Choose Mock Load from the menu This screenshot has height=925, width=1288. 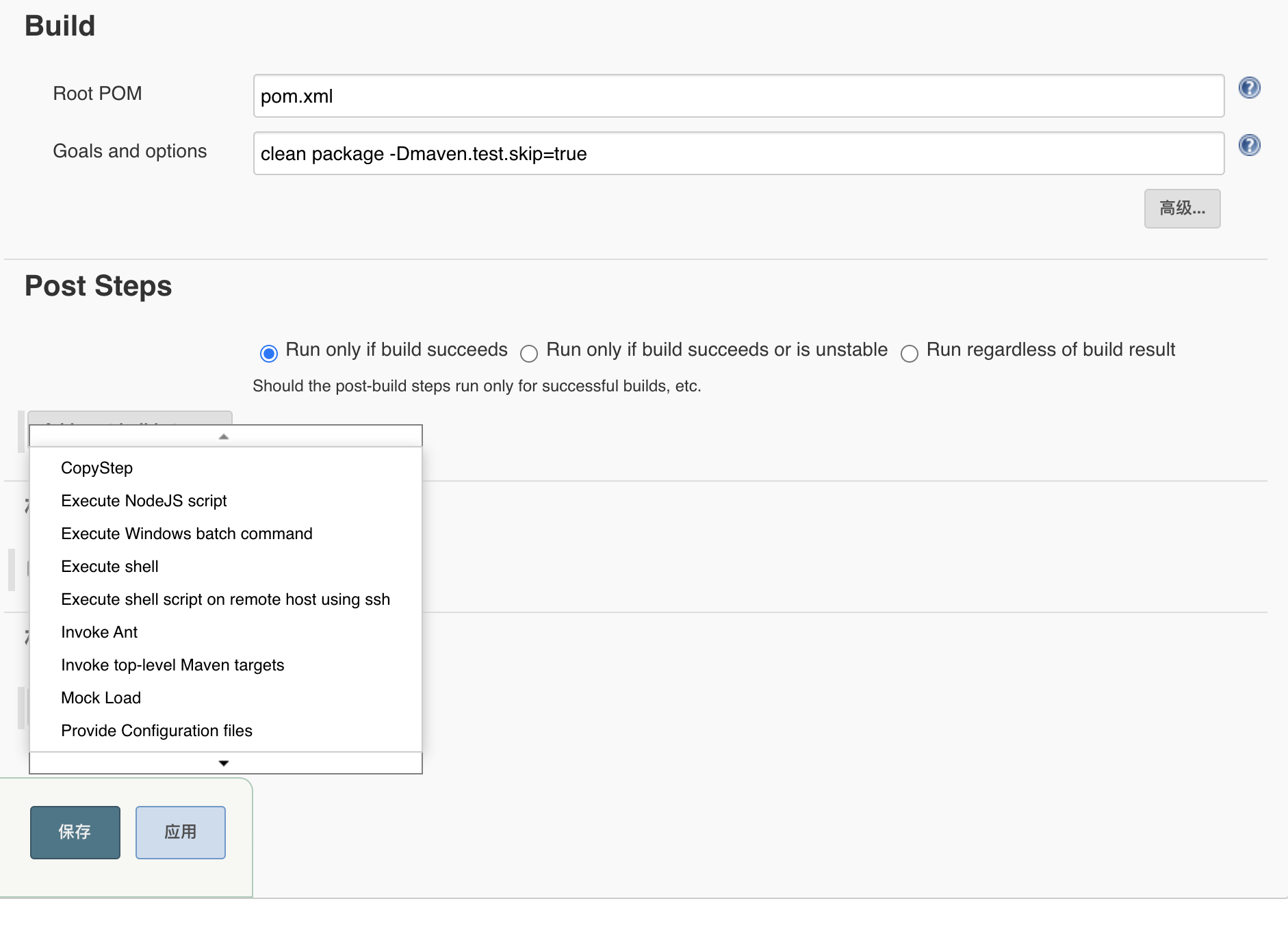(x=101, y=698)
